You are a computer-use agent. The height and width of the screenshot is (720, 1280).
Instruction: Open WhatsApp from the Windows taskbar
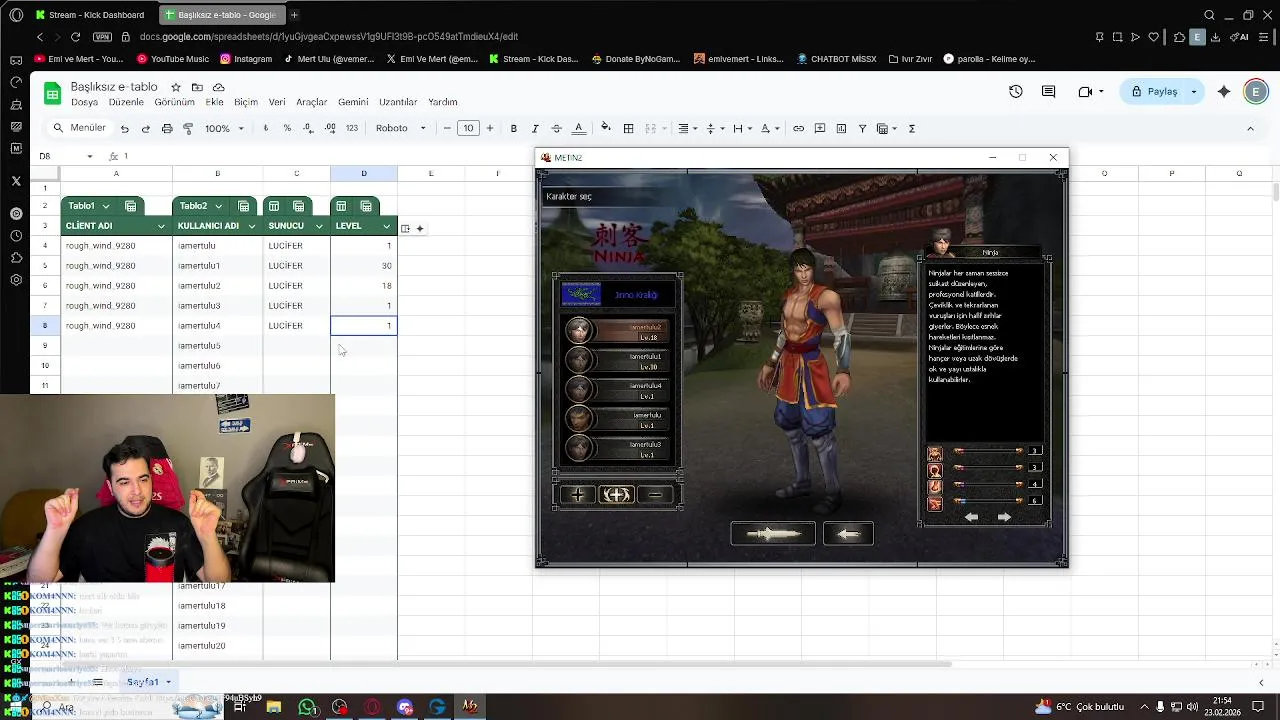click(x=307, y=707)
